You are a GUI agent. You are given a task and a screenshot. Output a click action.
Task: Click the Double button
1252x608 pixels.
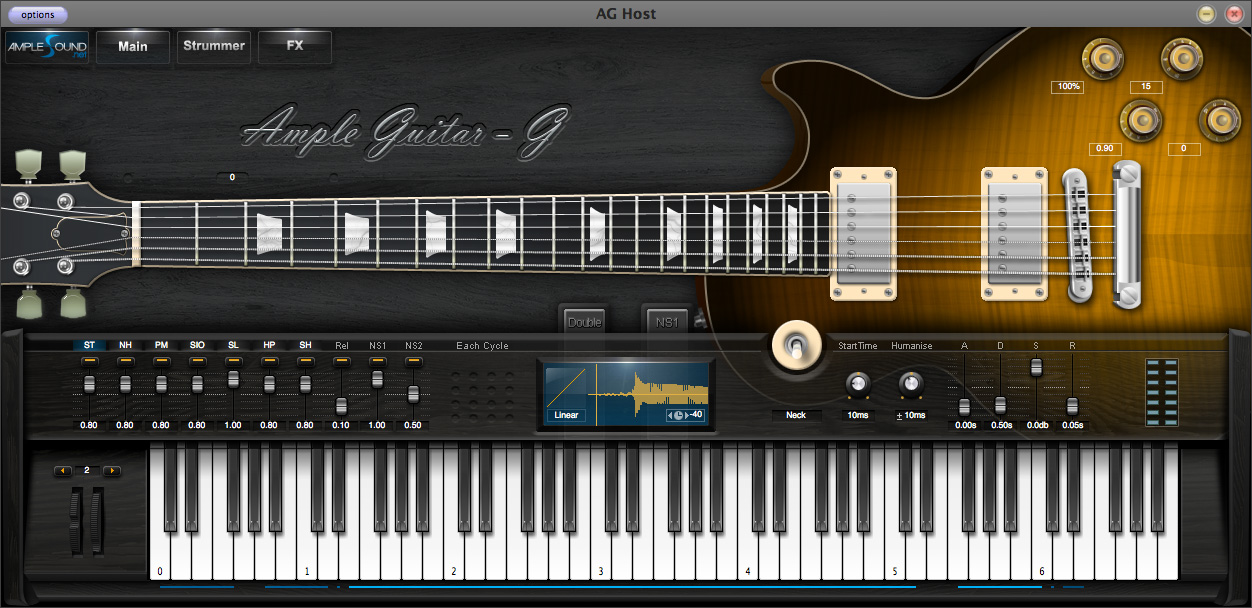(x=584, y=322)
